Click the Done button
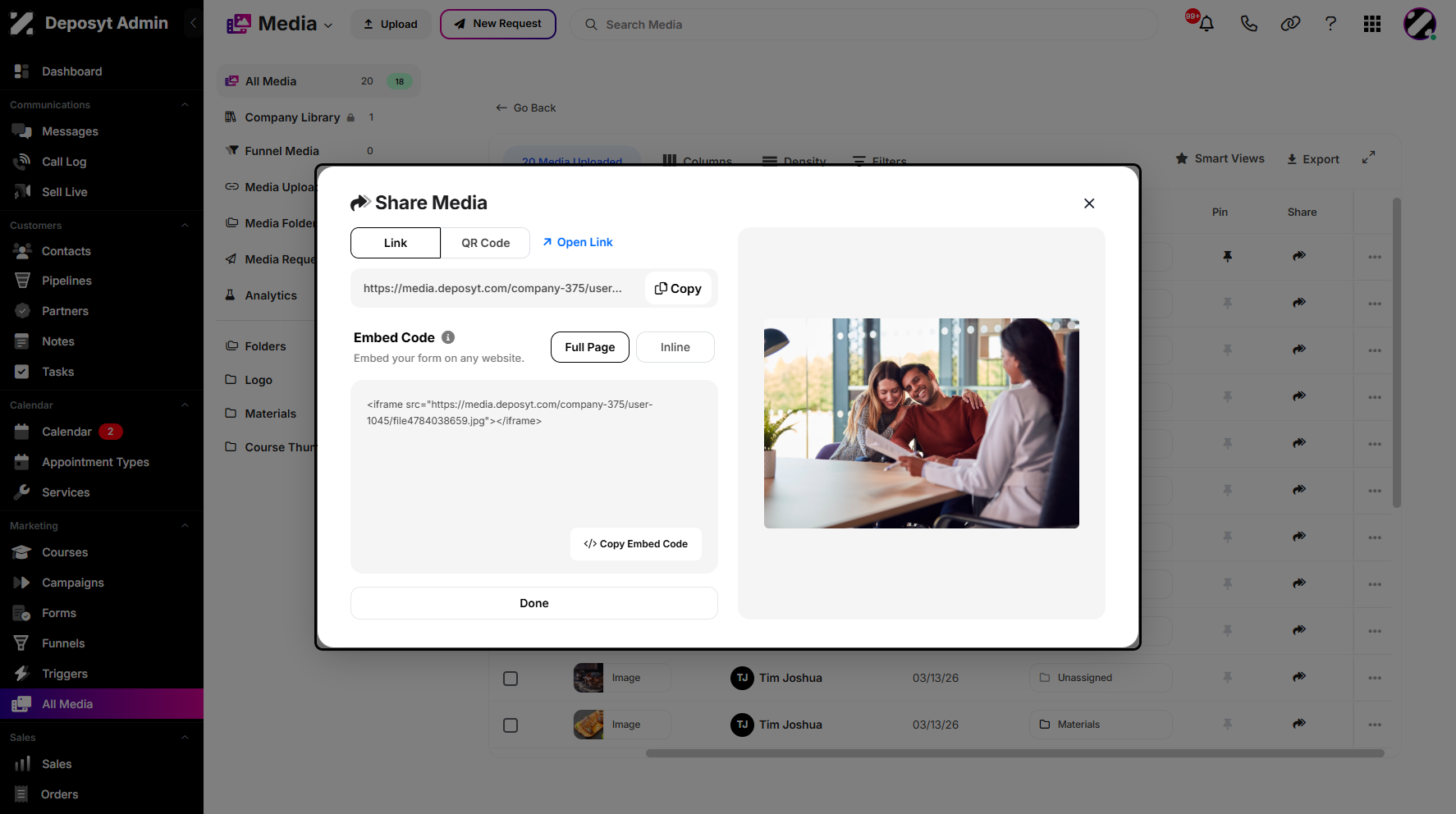The image size is (1456, 814). pyautogui.click(x=534, y=603)
